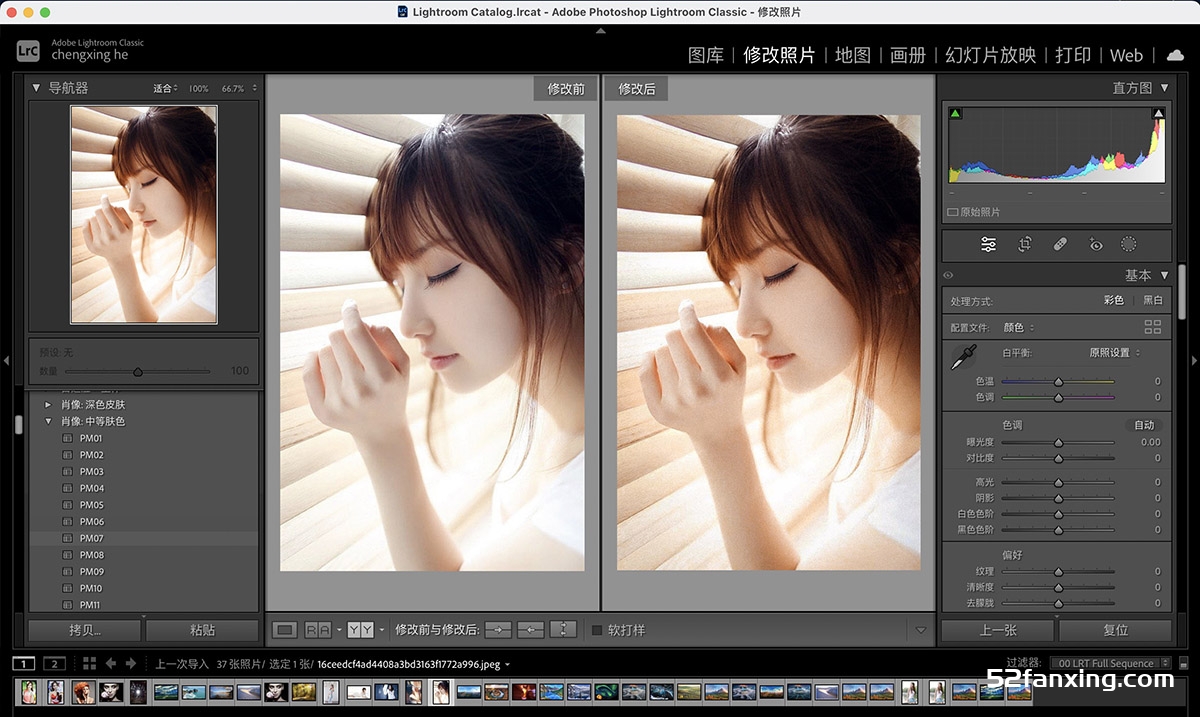
Task: Choose 黑白 treatment option
Action: pos(1153,300)
